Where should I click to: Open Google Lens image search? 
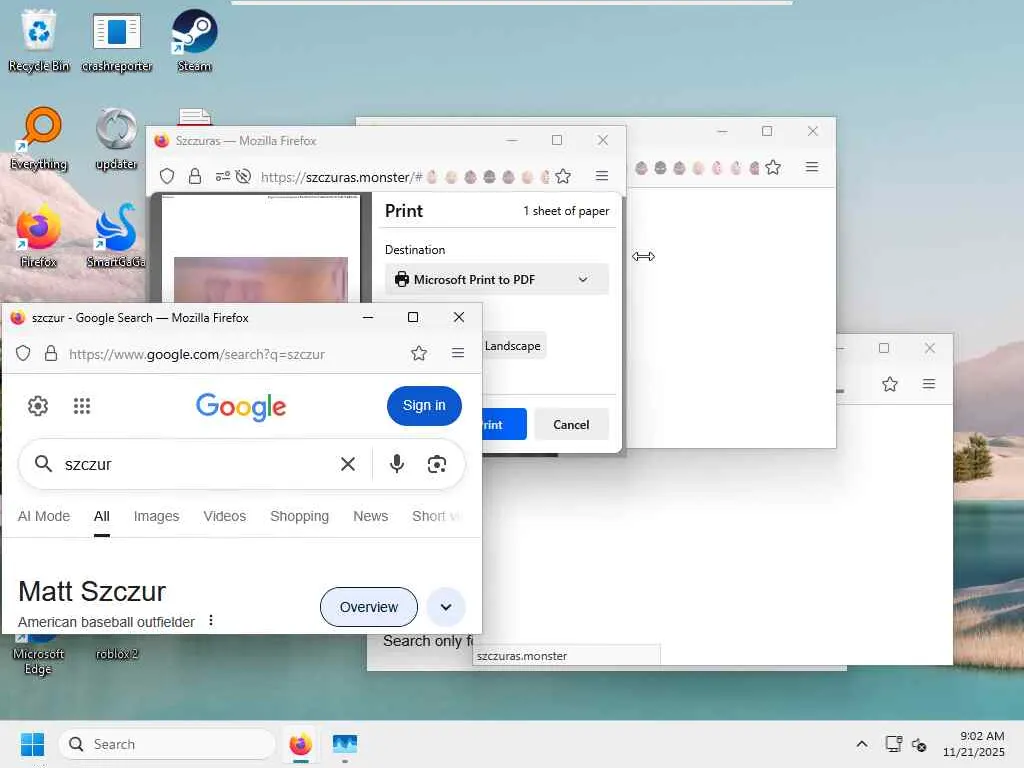coord(437,464)
